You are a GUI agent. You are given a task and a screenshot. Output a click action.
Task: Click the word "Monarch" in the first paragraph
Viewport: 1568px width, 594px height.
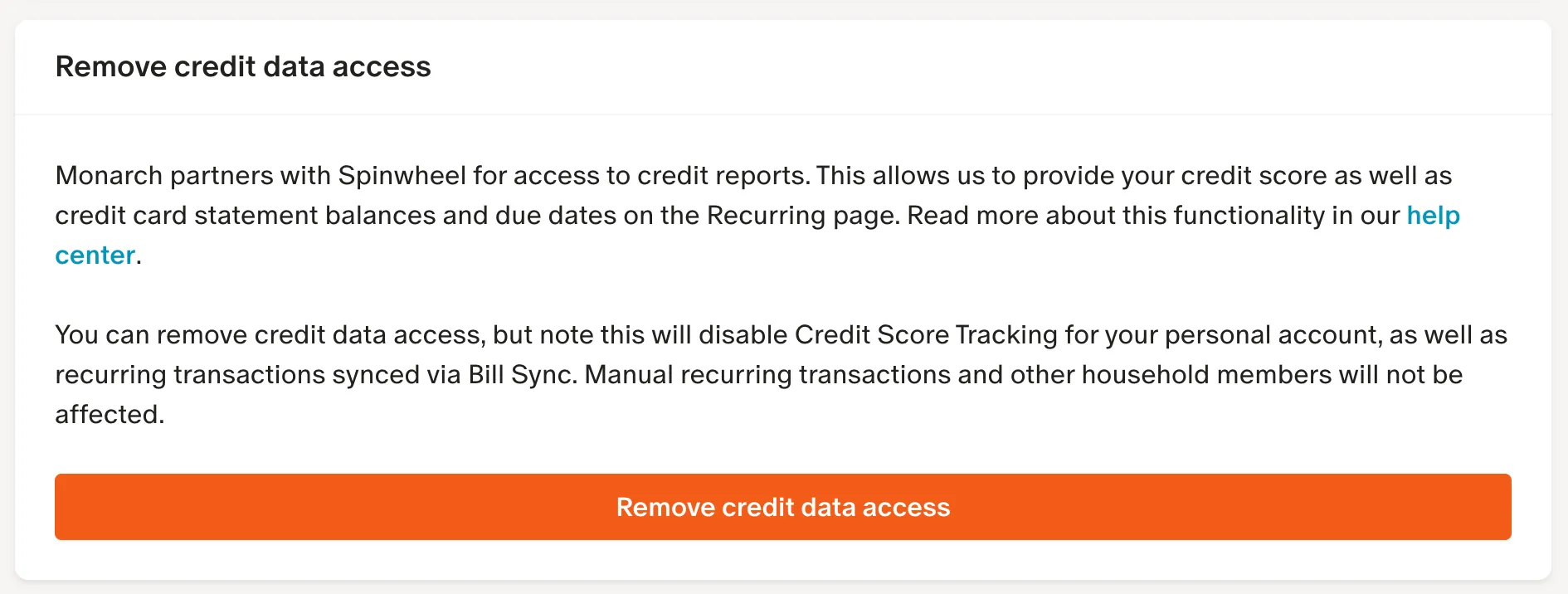coord(109,176)
